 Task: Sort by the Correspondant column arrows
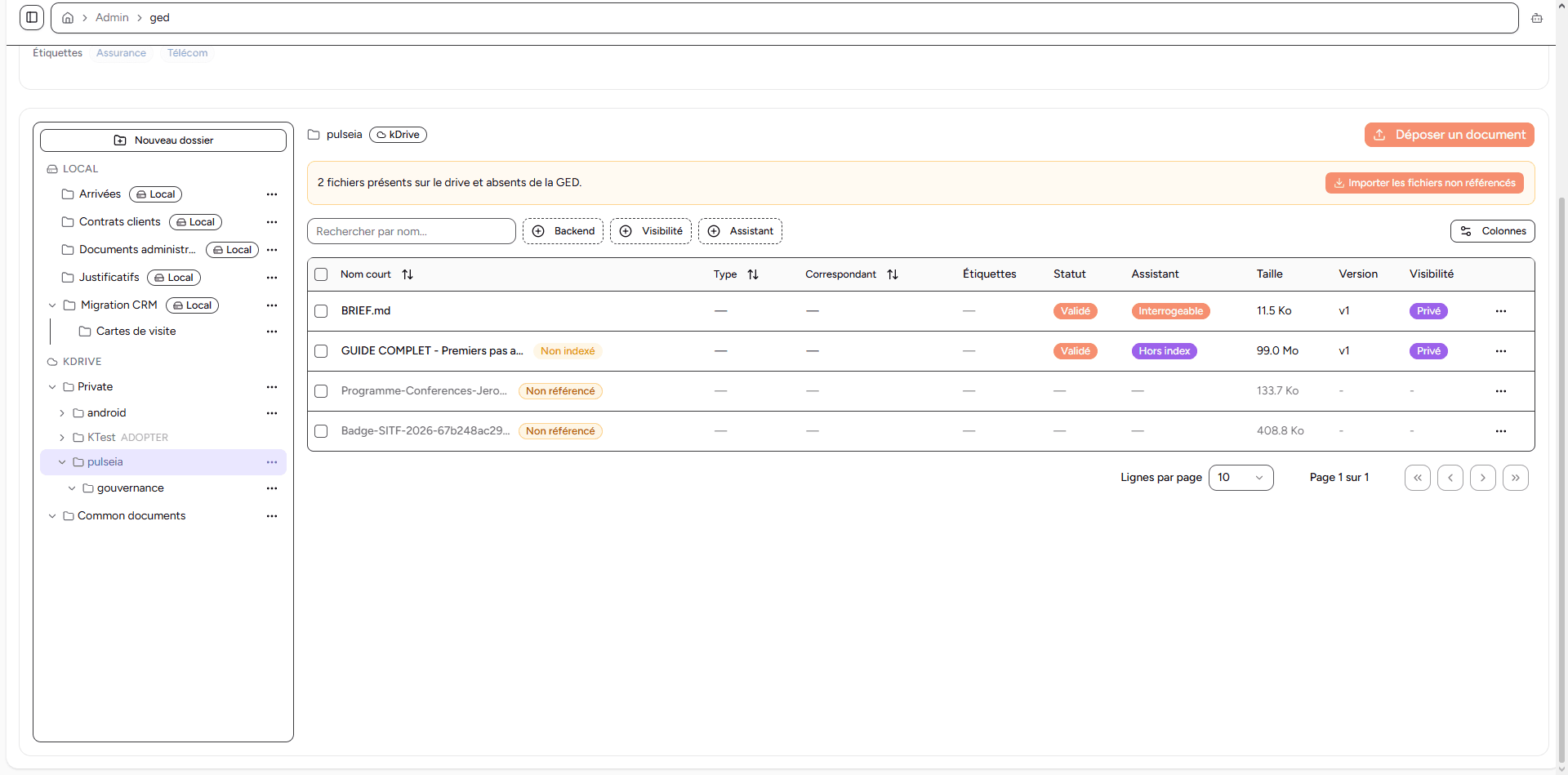tap(893, 274)
